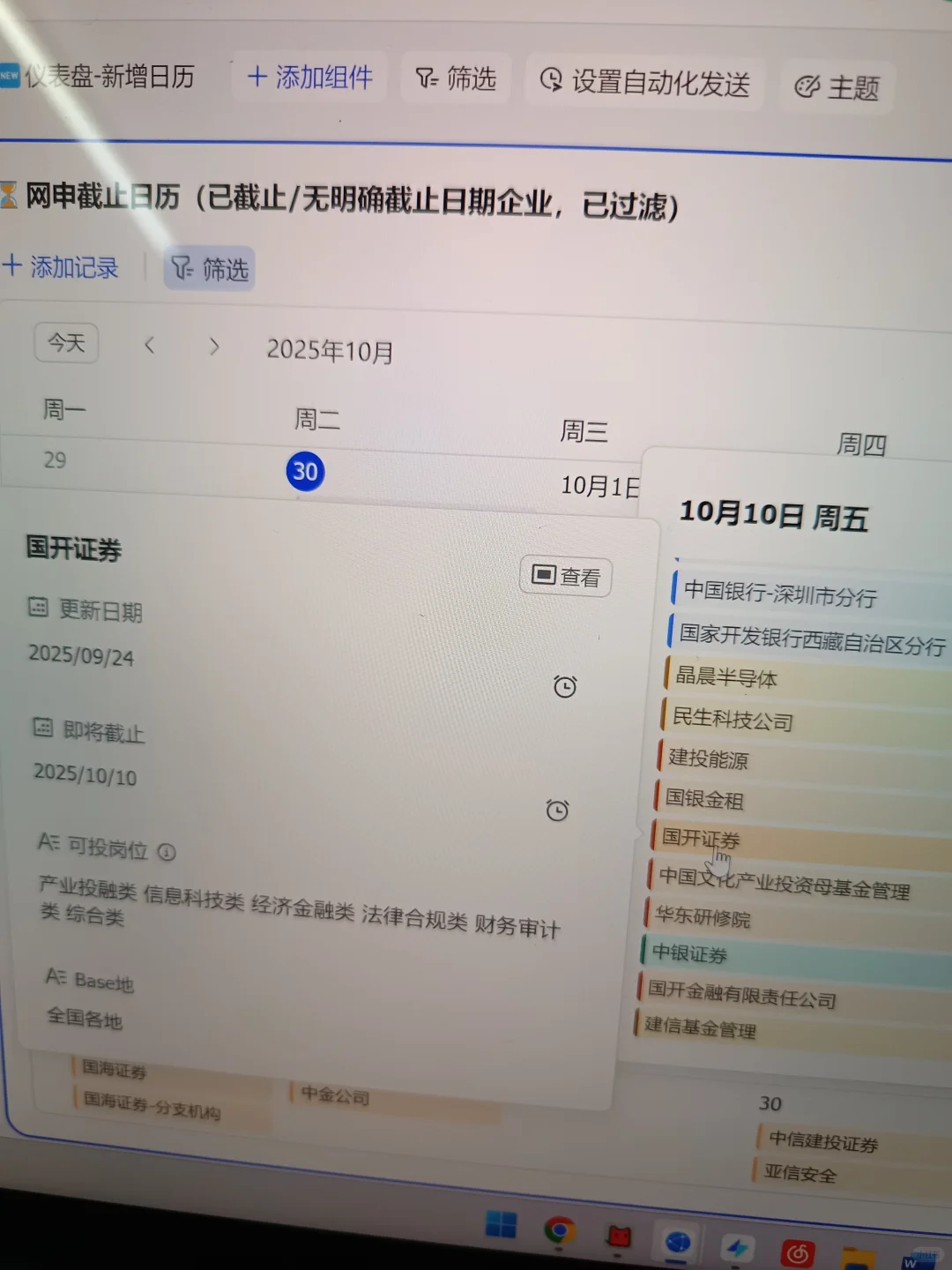Click 添加记录 to add a record
This screenshot has height=1270, width=952.
pos(61,265)
